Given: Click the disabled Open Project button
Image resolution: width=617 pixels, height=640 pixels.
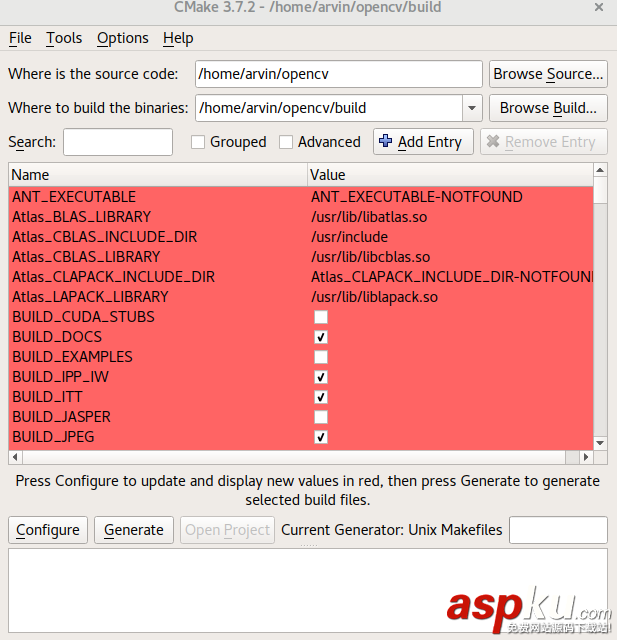Looking at the screenshot, I should [x=227, y=530].
